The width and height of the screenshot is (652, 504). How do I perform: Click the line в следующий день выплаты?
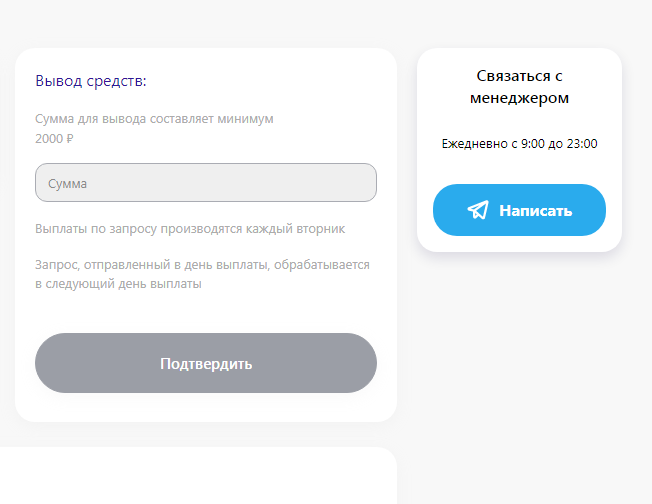pos(118,284)
